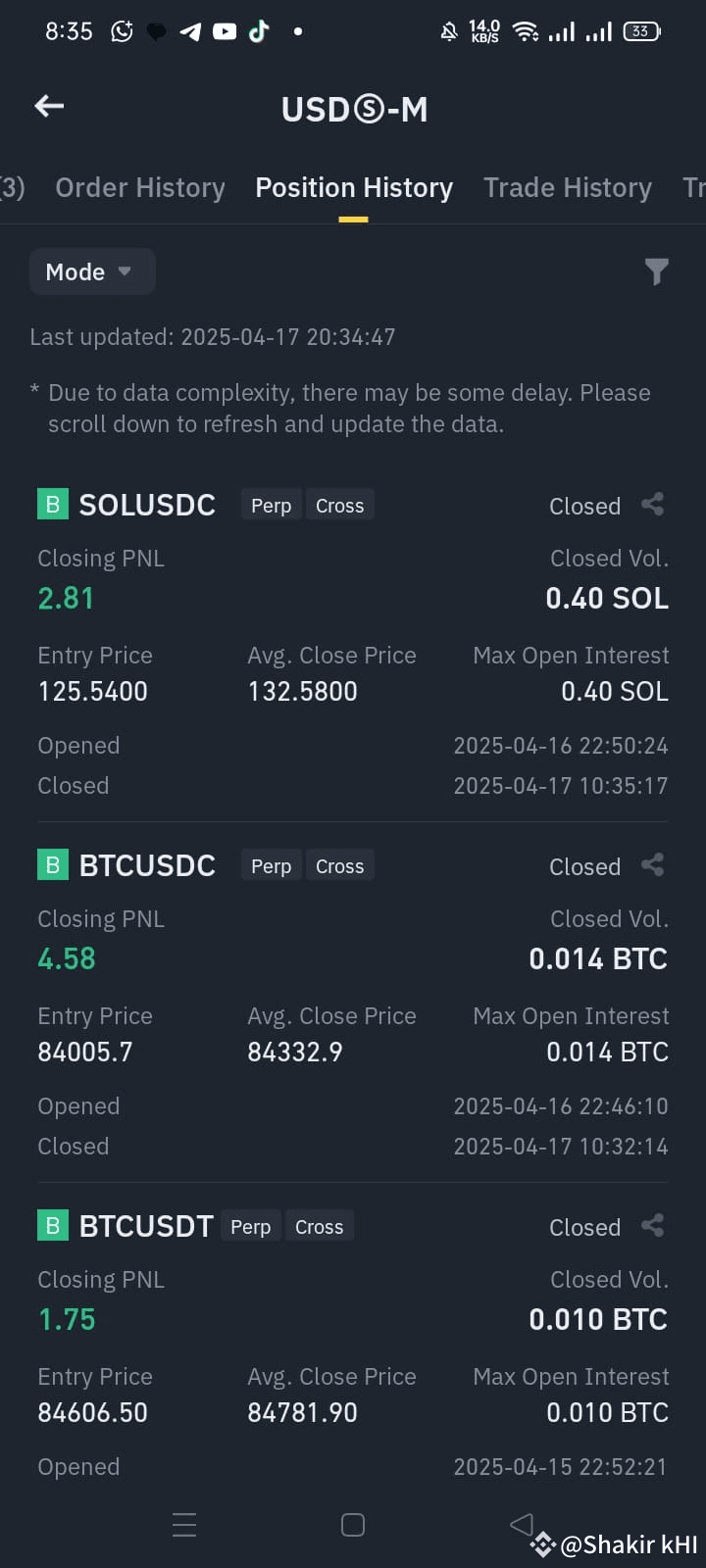Open the SOLUSDC position title
706x1568 pixels.
147,505
